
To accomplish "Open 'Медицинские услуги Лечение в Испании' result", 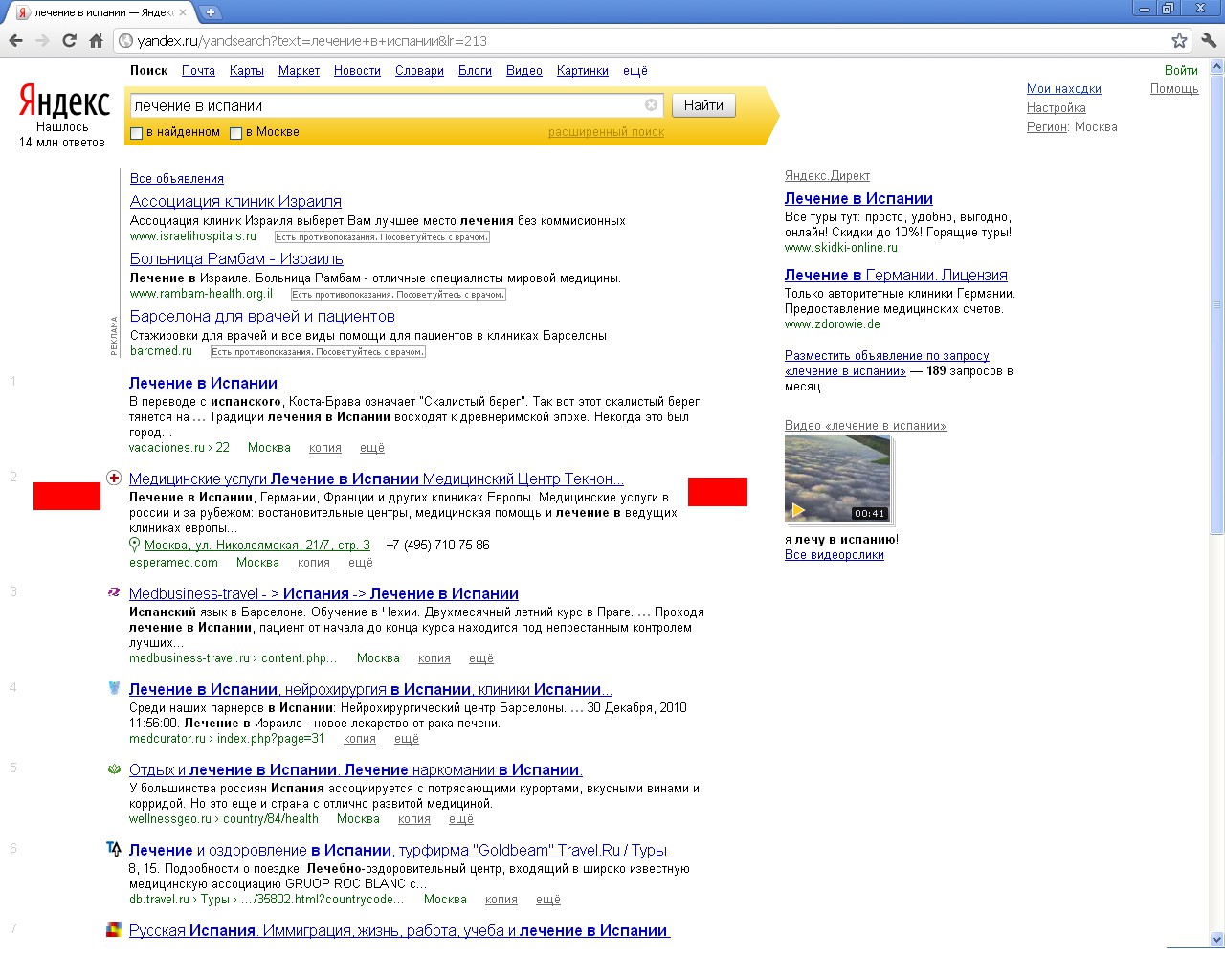I will pos(376,479).
